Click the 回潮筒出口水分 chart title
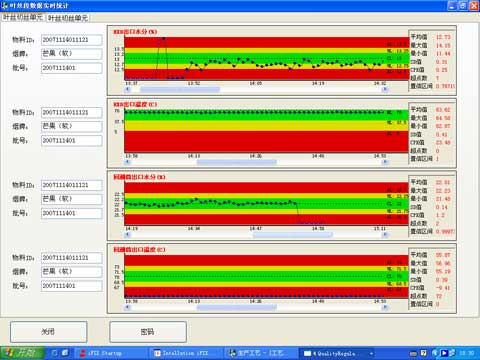Screen dimensions: 480x360 pos(139,177)
